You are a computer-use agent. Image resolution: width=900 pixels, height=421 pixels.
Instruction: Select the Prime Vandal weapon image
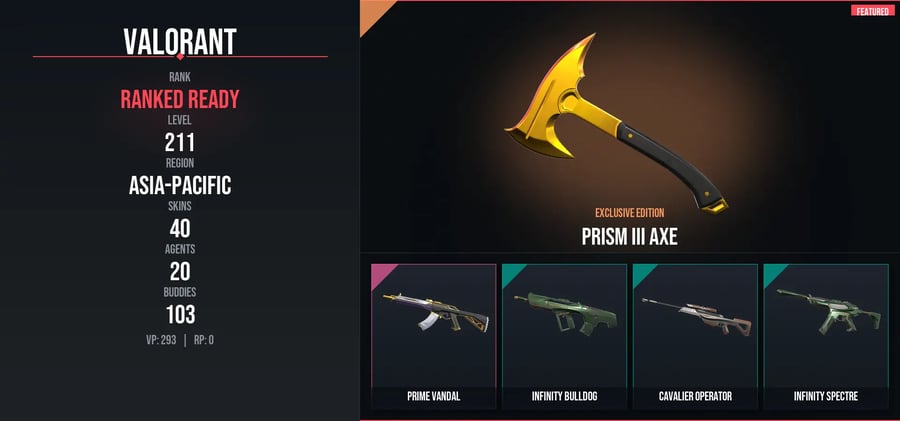tap(436, 314)
